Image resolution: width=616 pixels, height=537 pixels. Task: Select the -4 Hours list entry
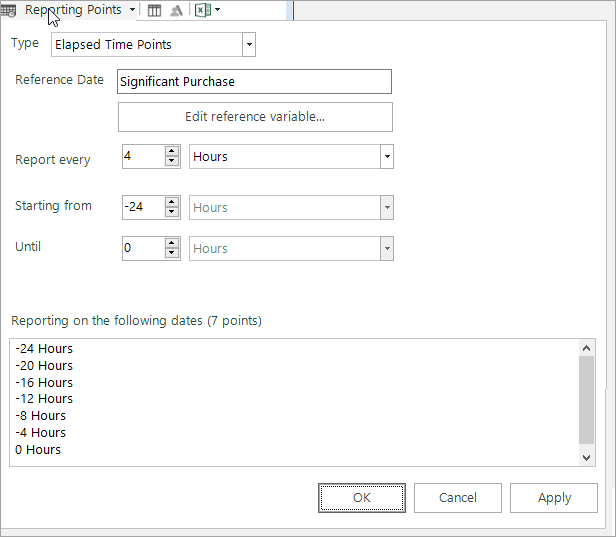click(x=40, y=433)
